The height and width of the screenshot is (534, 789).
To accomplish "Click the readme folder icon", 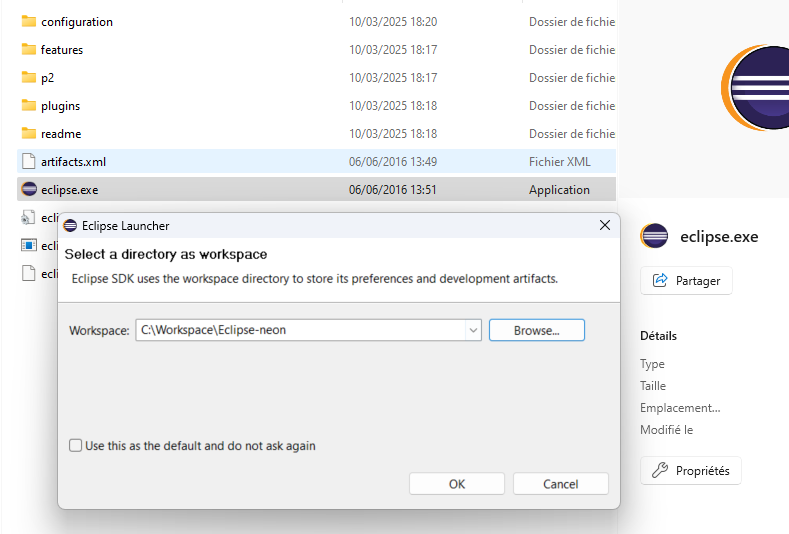I will point(29,133).
